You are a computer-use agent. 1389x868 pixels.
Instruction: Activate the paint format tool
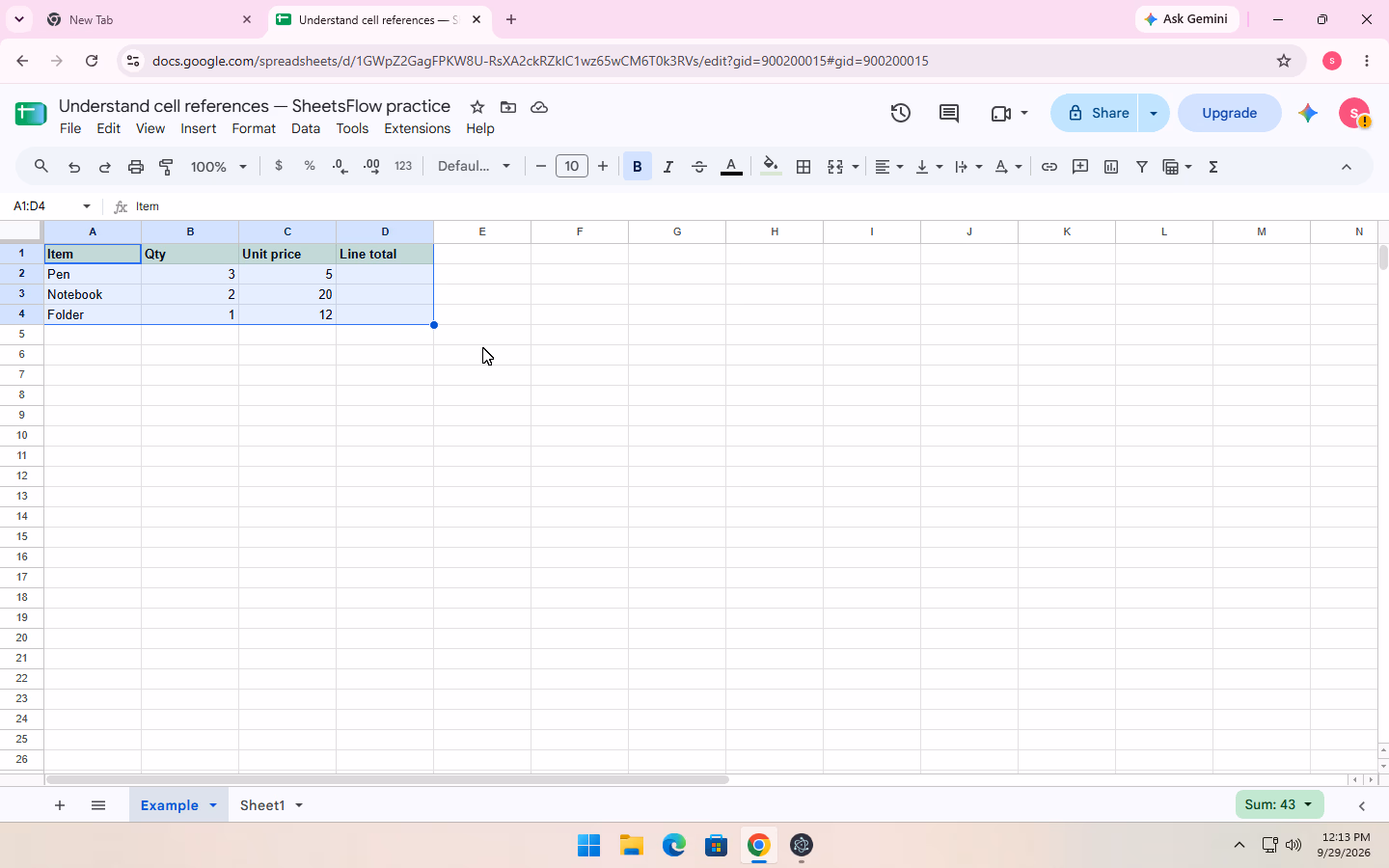point(167,167)
